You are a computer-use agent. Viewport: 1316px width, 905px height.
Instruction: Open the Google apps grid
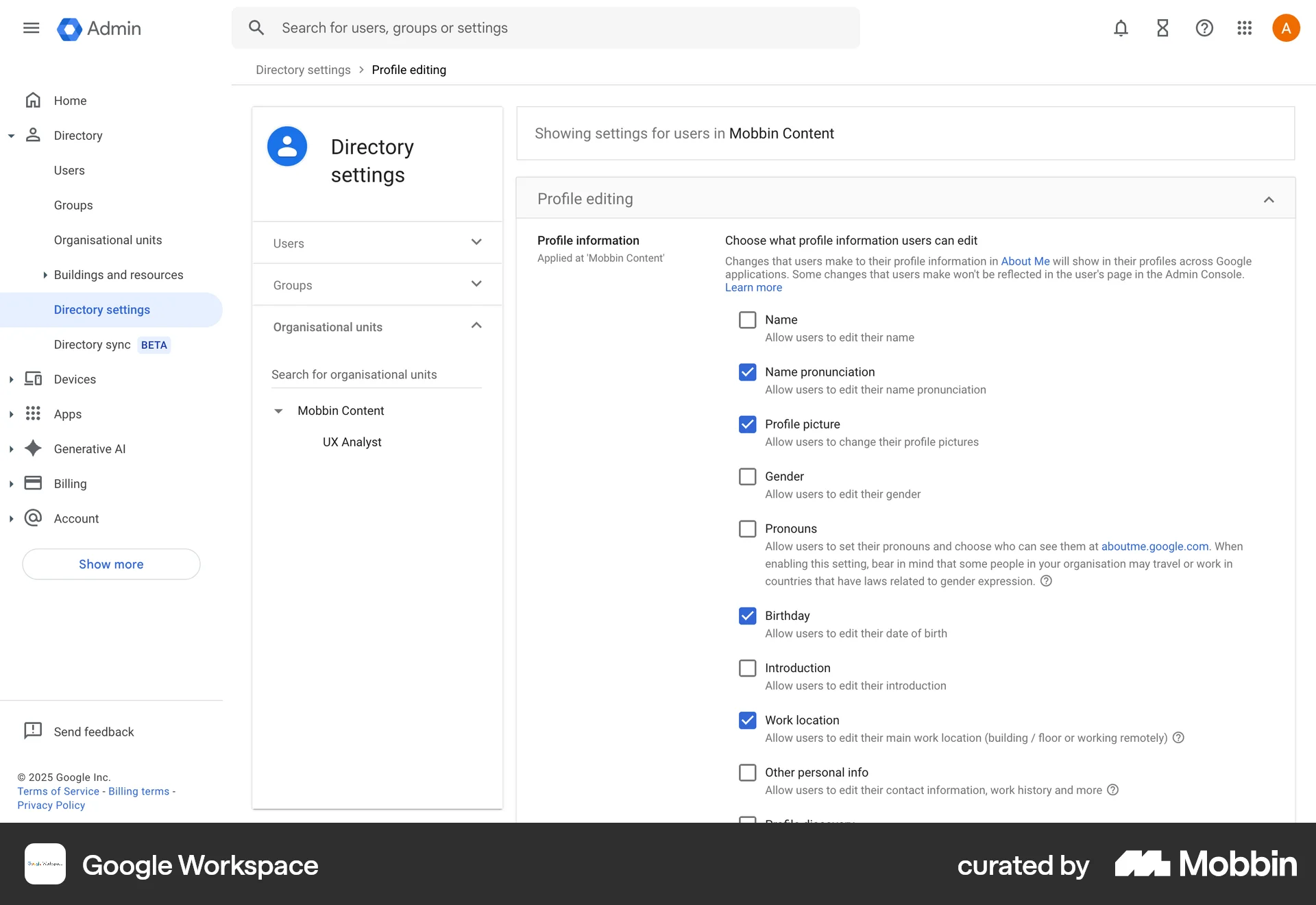tap(1245, 27)
